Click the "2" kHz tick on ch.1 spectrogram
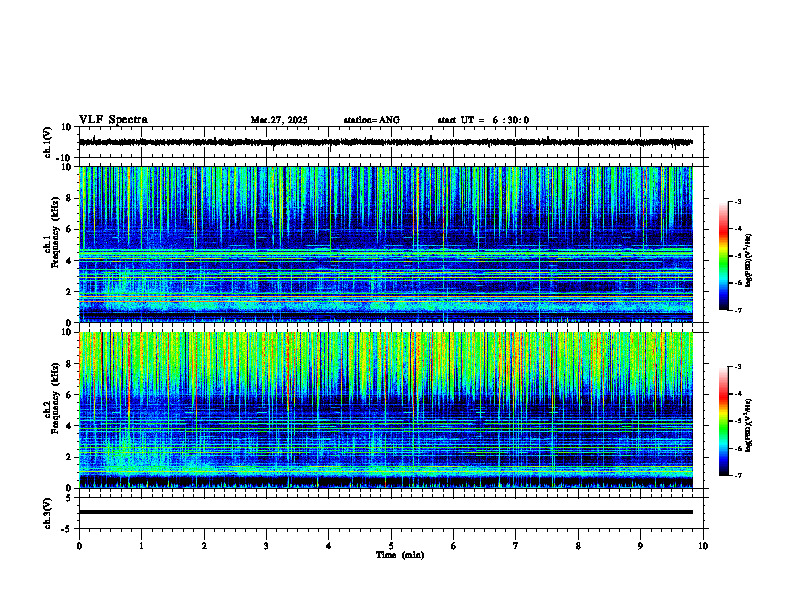Screen dimensions: 792x612 pyautogui.click(x=69, y=291)
